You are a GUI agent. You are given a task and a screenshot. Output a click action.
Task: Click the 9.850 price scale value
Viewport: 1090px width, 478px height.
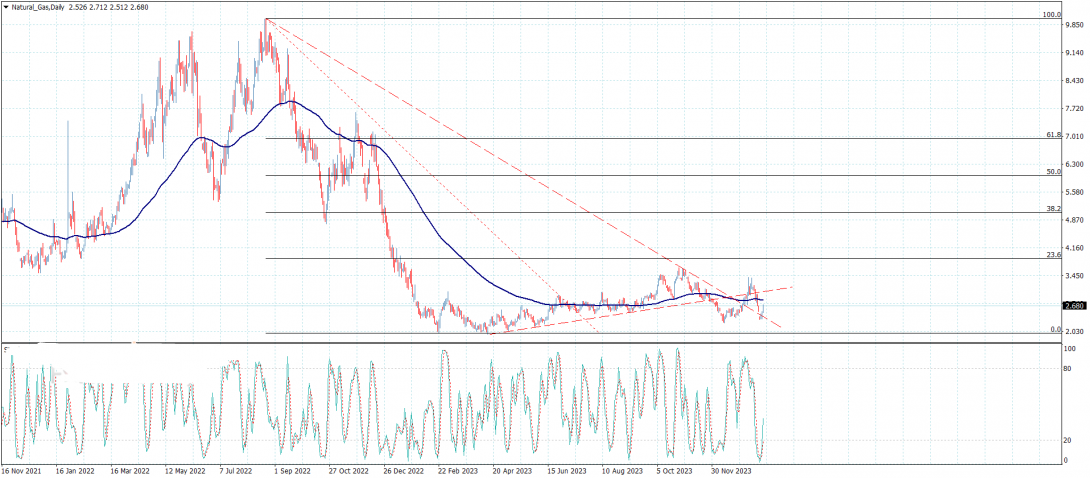pos(1074,25)
